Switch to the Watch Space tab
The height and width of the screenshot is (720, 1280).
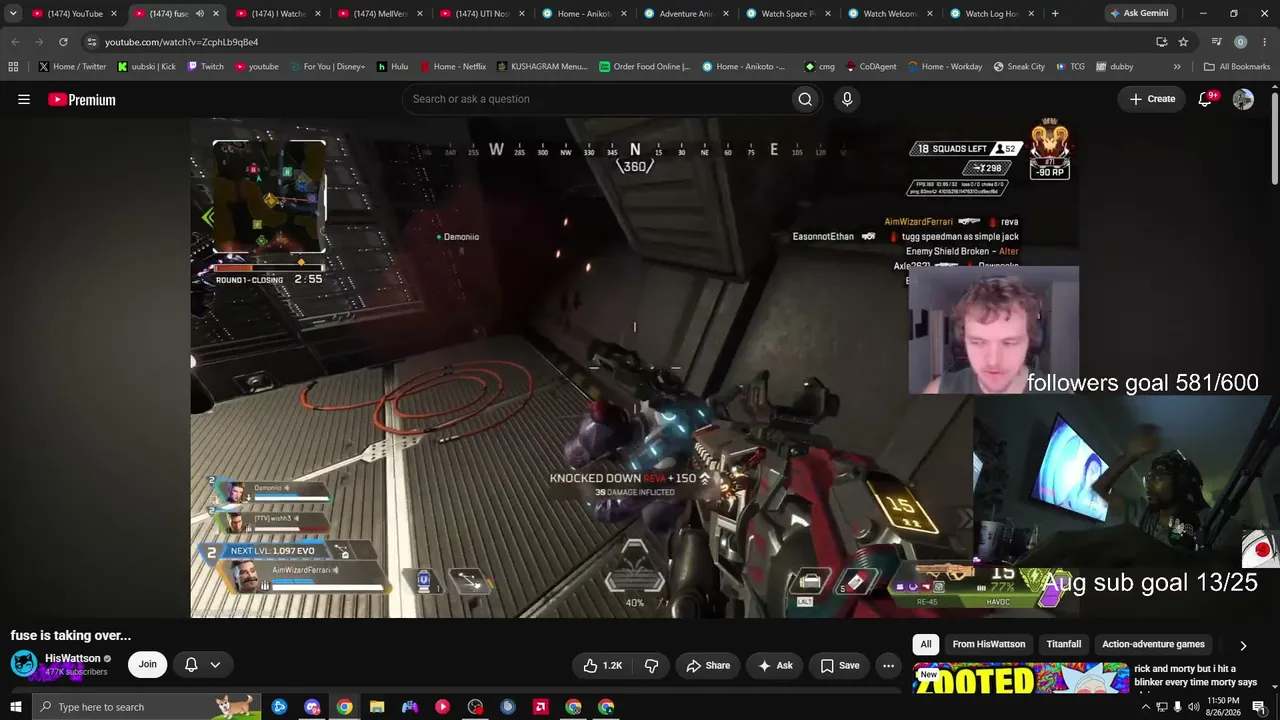click(x=788, y=14)
